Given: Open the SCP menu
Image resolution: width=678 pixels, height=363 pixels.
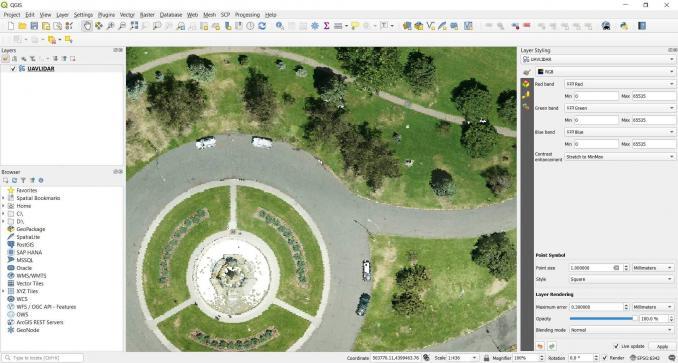Looking at the screenshot, I should pos(225,15).
